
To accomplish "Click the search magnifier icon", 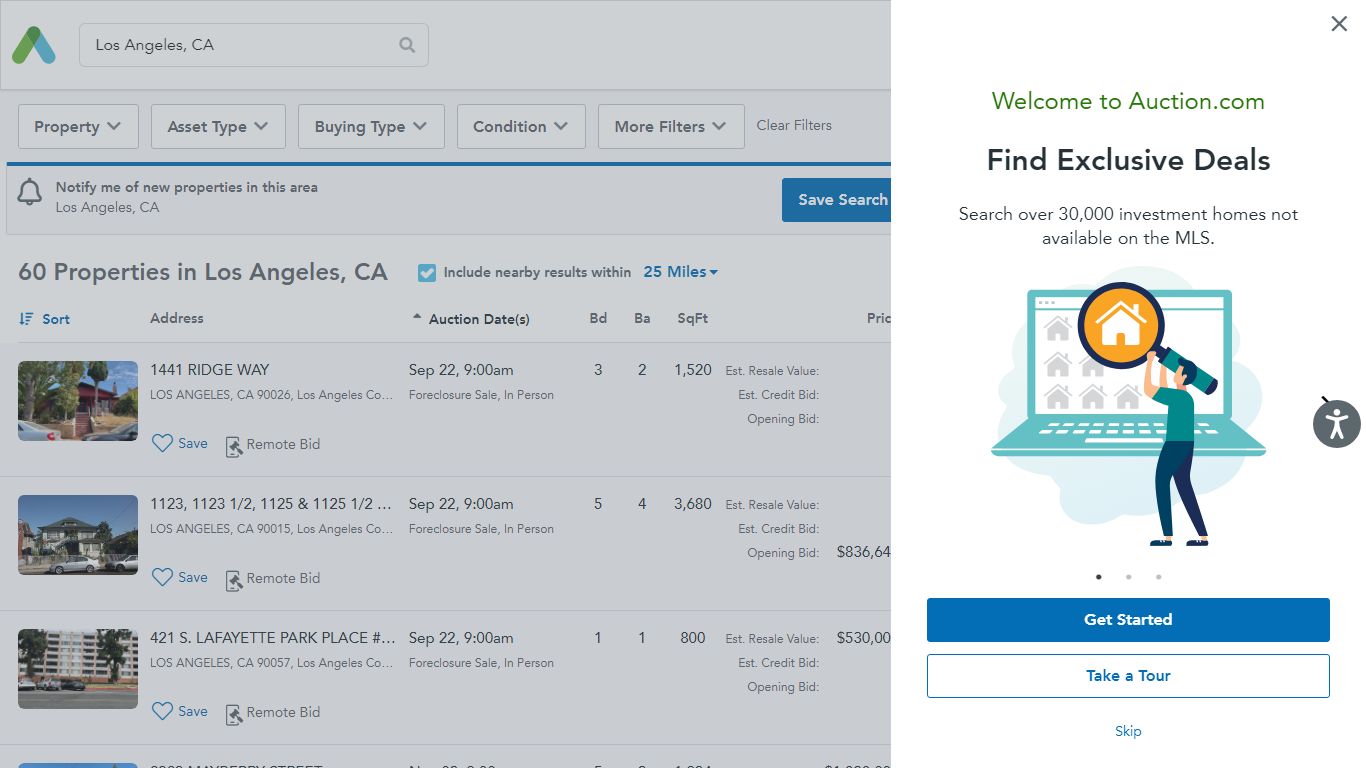I will [407, 45].
